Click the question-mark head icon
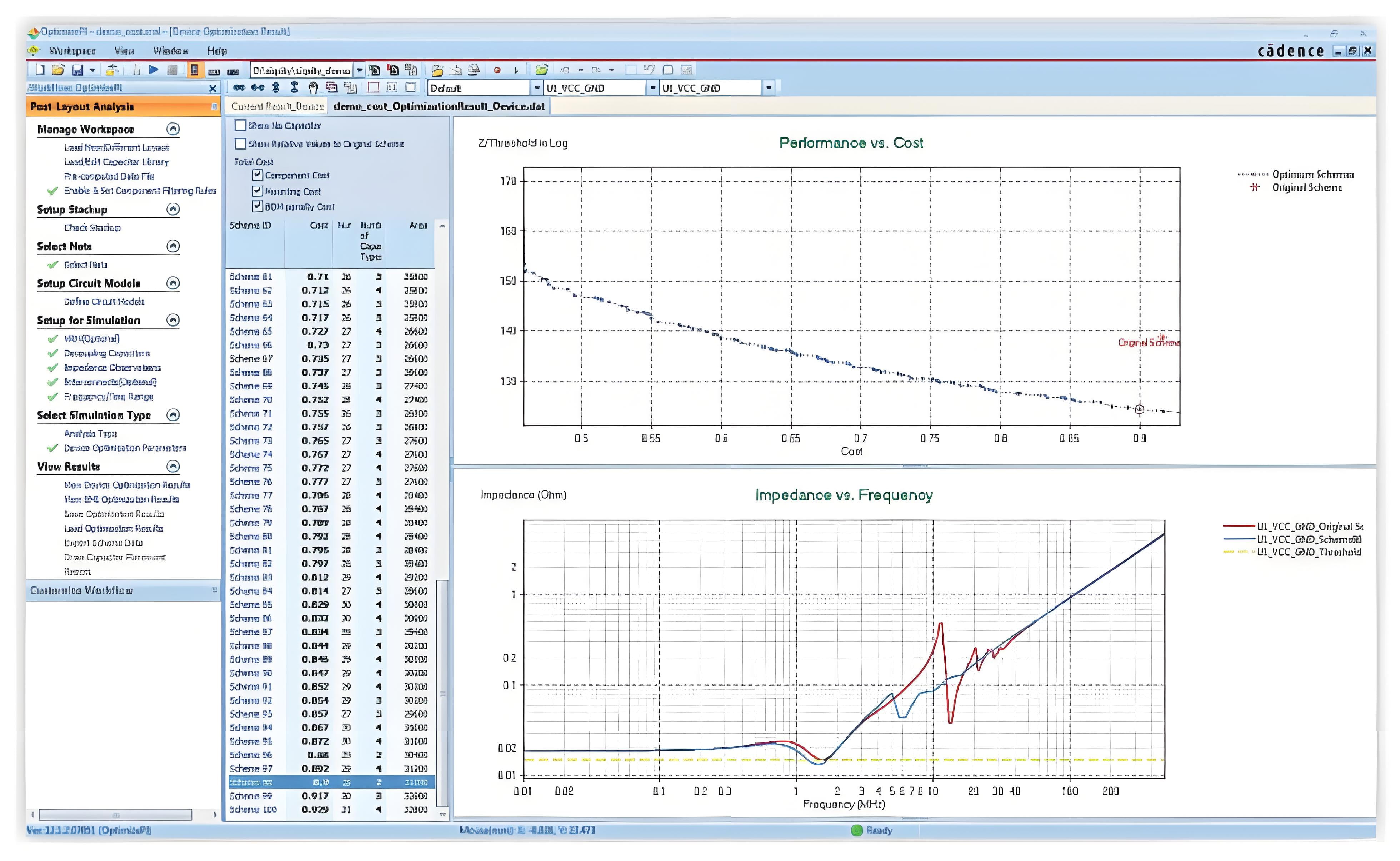Screen dimensions: 1400x861 (x=313, y=88)
